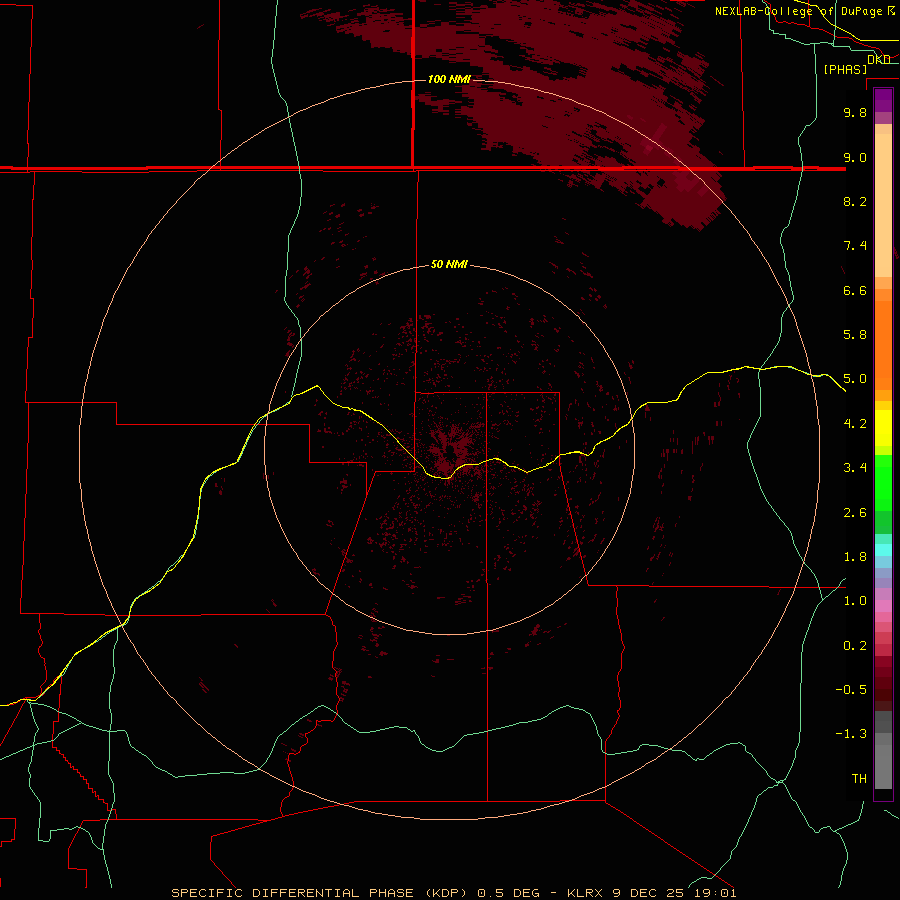Image resolution: width=900 pixels, height=900 pixels.
Task: Click the 7.4 scale label
Action: (x=855, y=246)
